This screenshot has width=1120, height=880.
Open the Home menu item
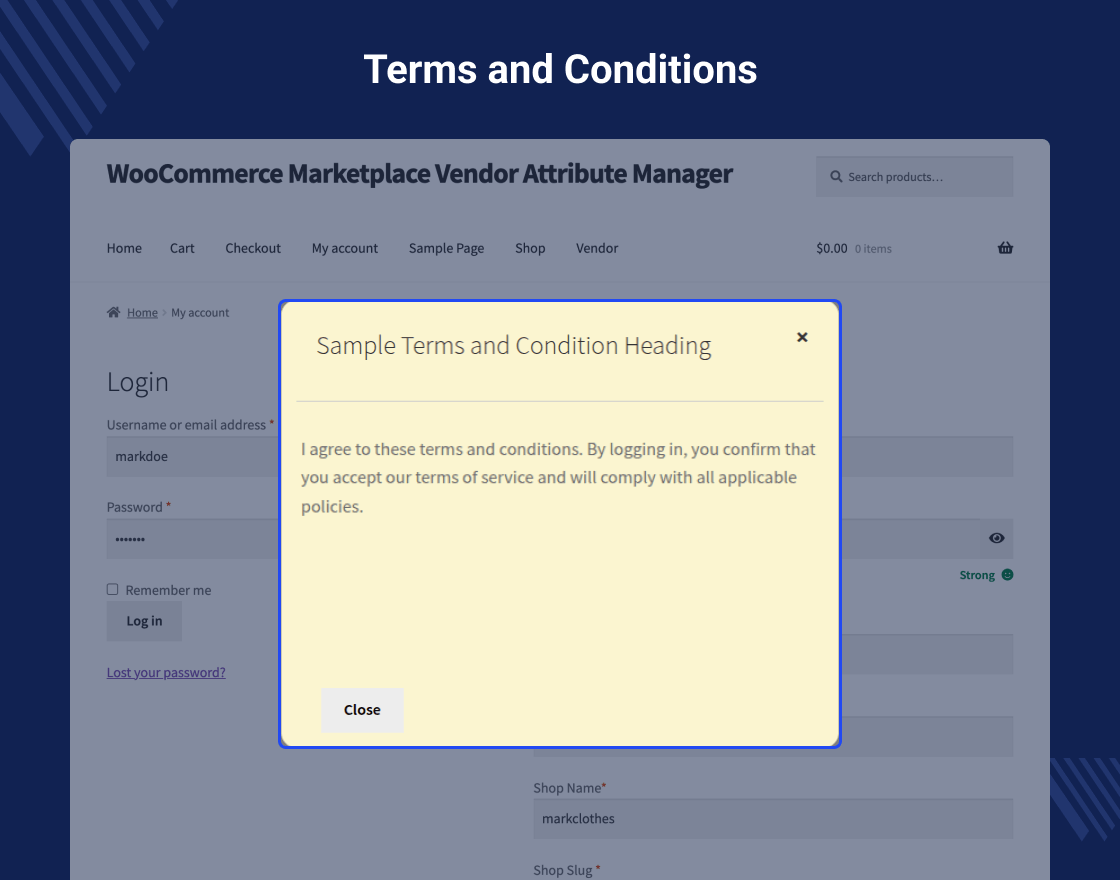pyautogui.click(x=124, y=248)
